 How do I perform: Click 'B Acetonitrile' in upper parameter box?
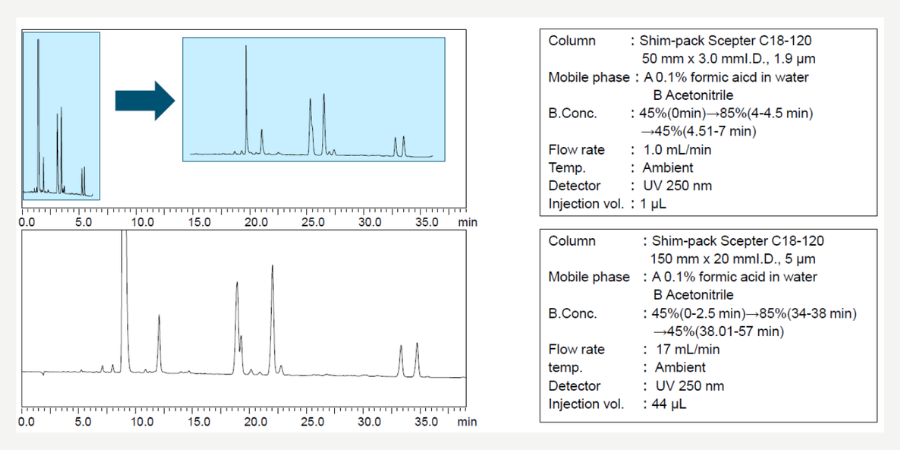[693, 95]
